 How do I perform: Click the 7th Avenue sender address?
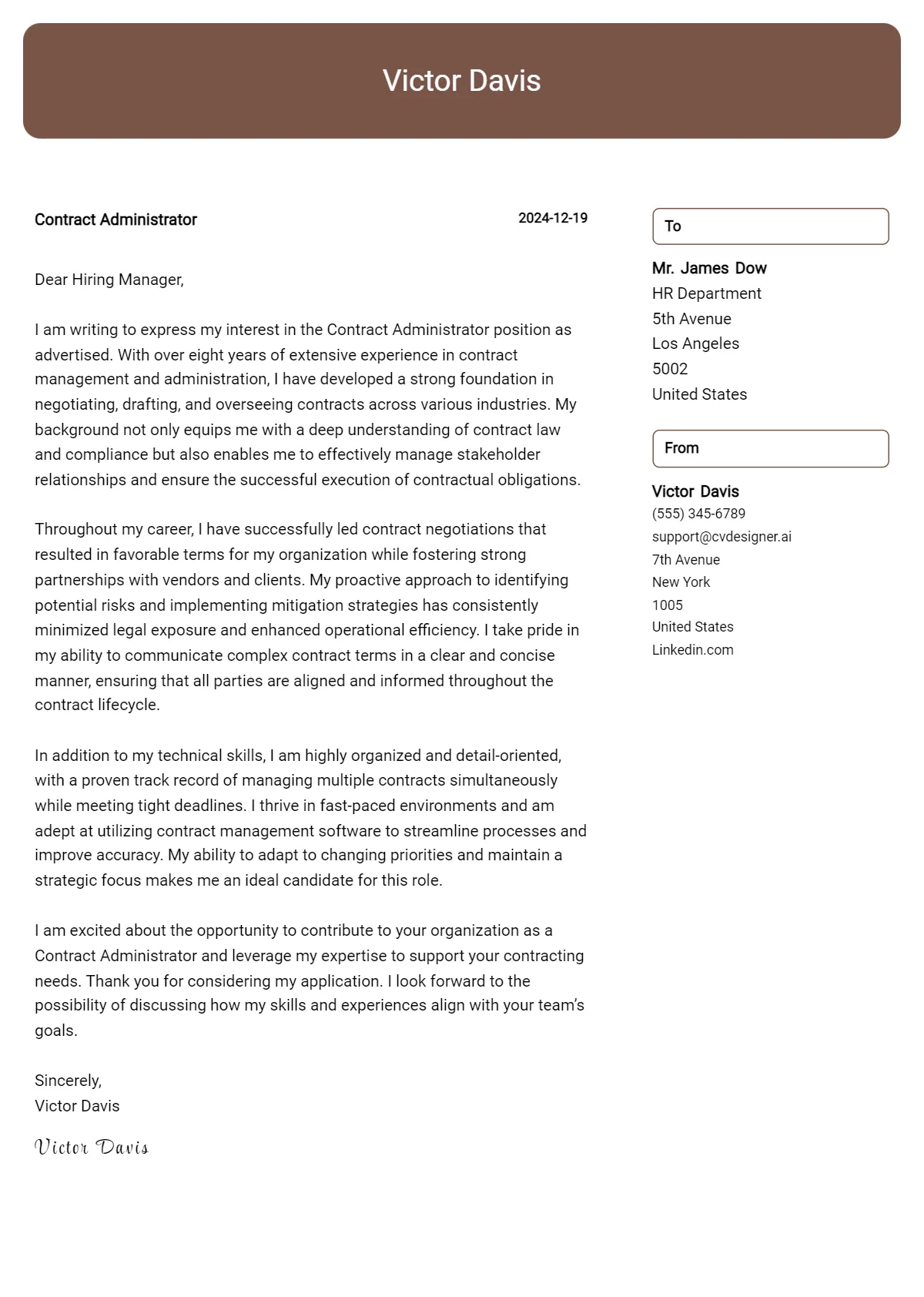(686, 560)
